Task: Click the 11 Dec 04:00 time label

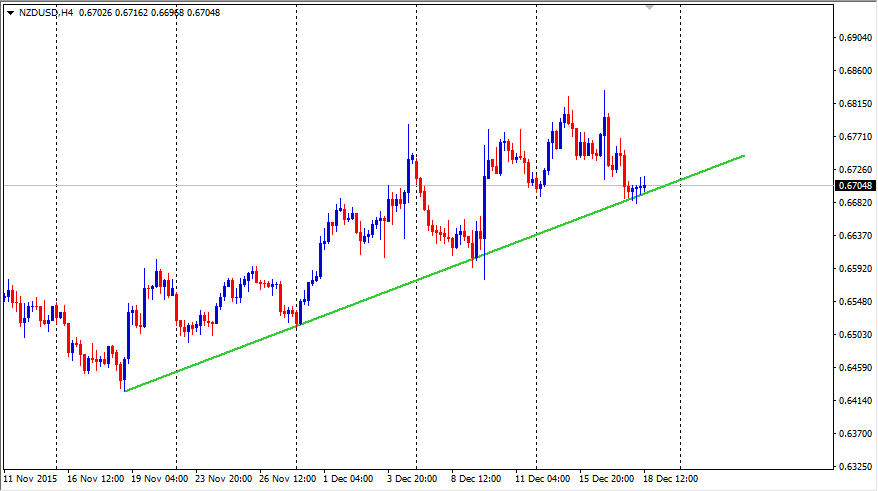Action: tap(543, 479)
